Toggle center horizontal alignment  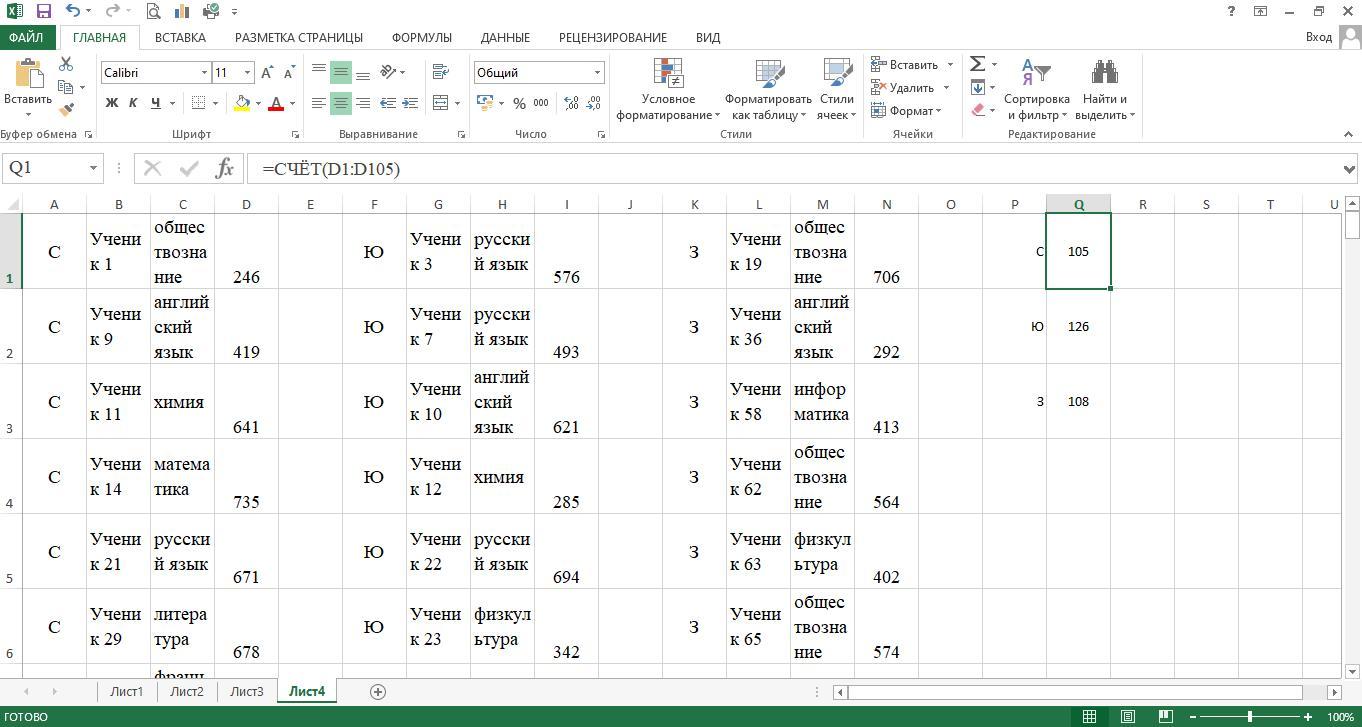(x=341, y=103)
